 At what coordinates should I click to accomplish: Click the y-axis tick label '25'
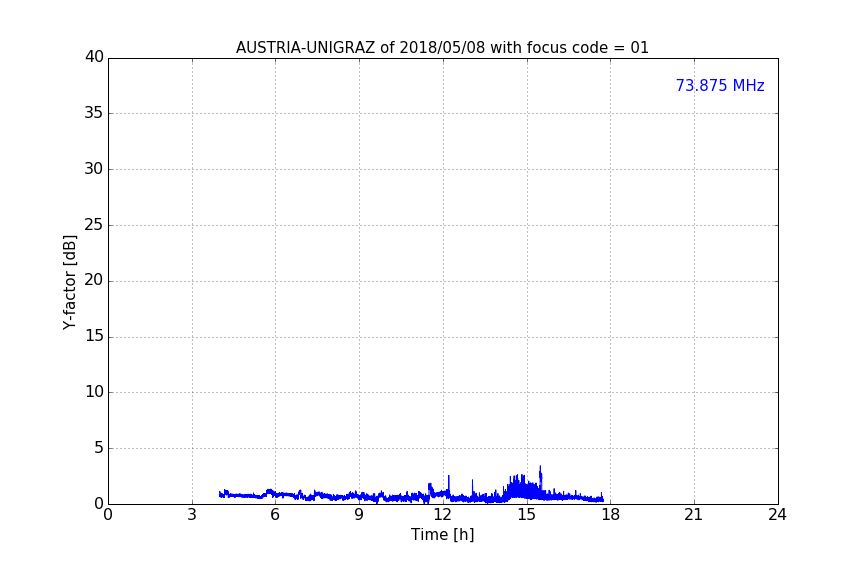(x=94, y=225)
